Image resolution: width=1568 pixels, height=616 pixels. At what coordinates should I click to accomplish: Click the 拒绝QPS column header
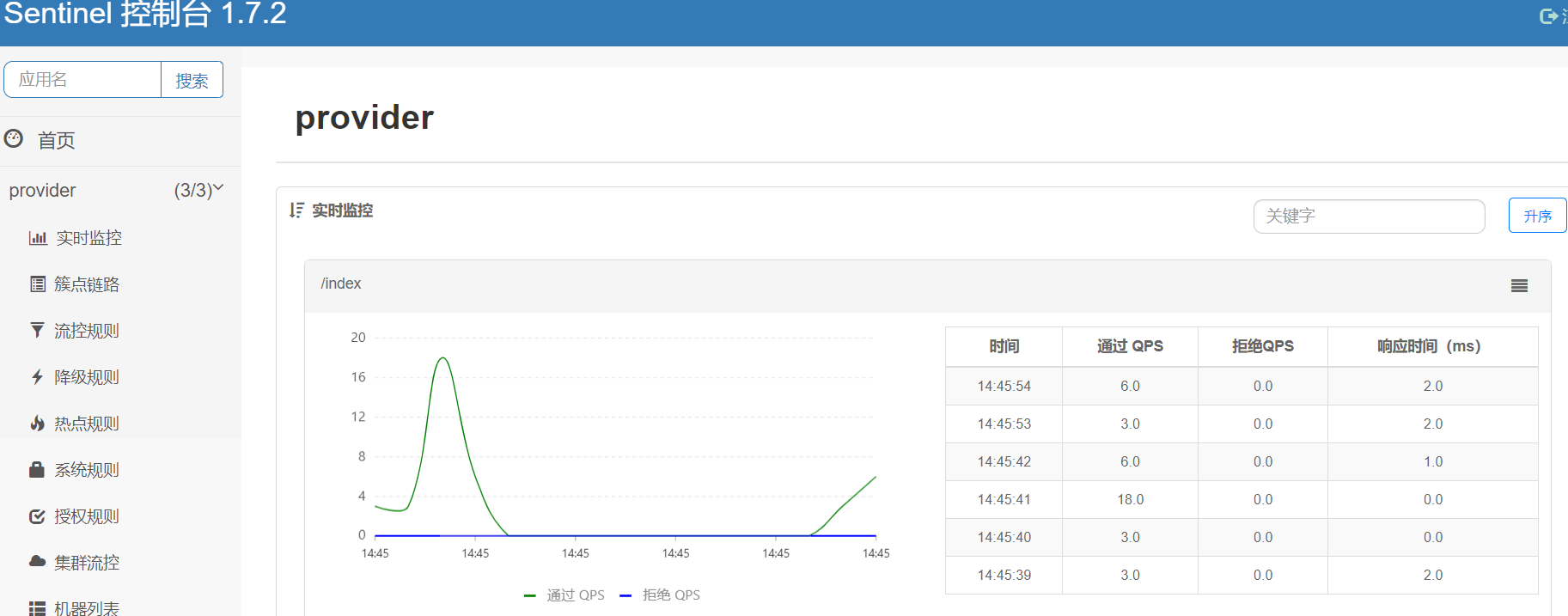1263,346
